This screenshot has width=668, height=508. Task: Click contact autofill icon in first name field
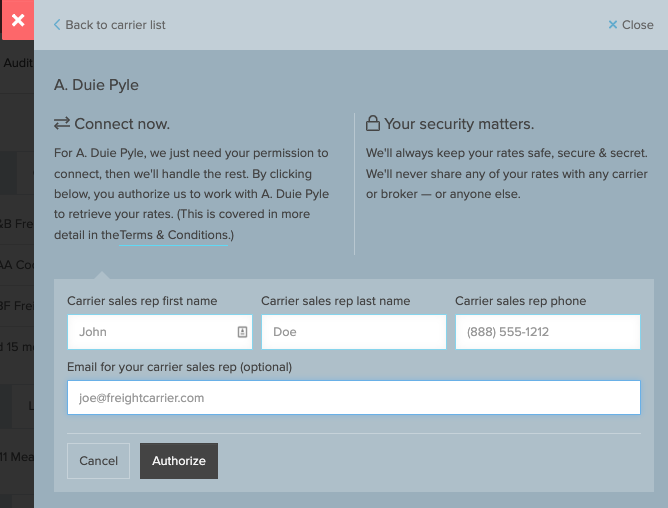click(242, 332)
